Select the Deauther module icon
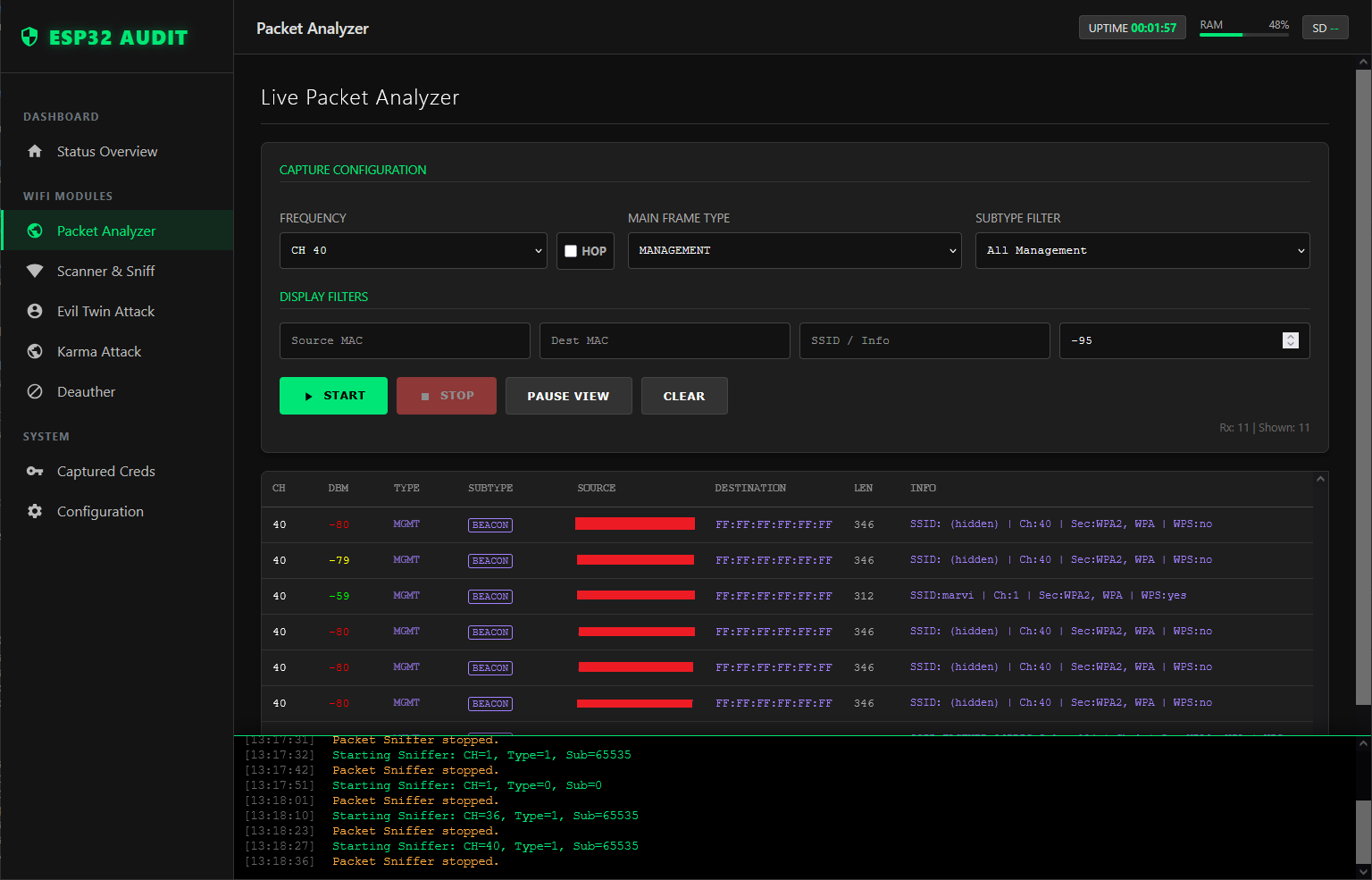1372x880 pixels. [34, 391]
